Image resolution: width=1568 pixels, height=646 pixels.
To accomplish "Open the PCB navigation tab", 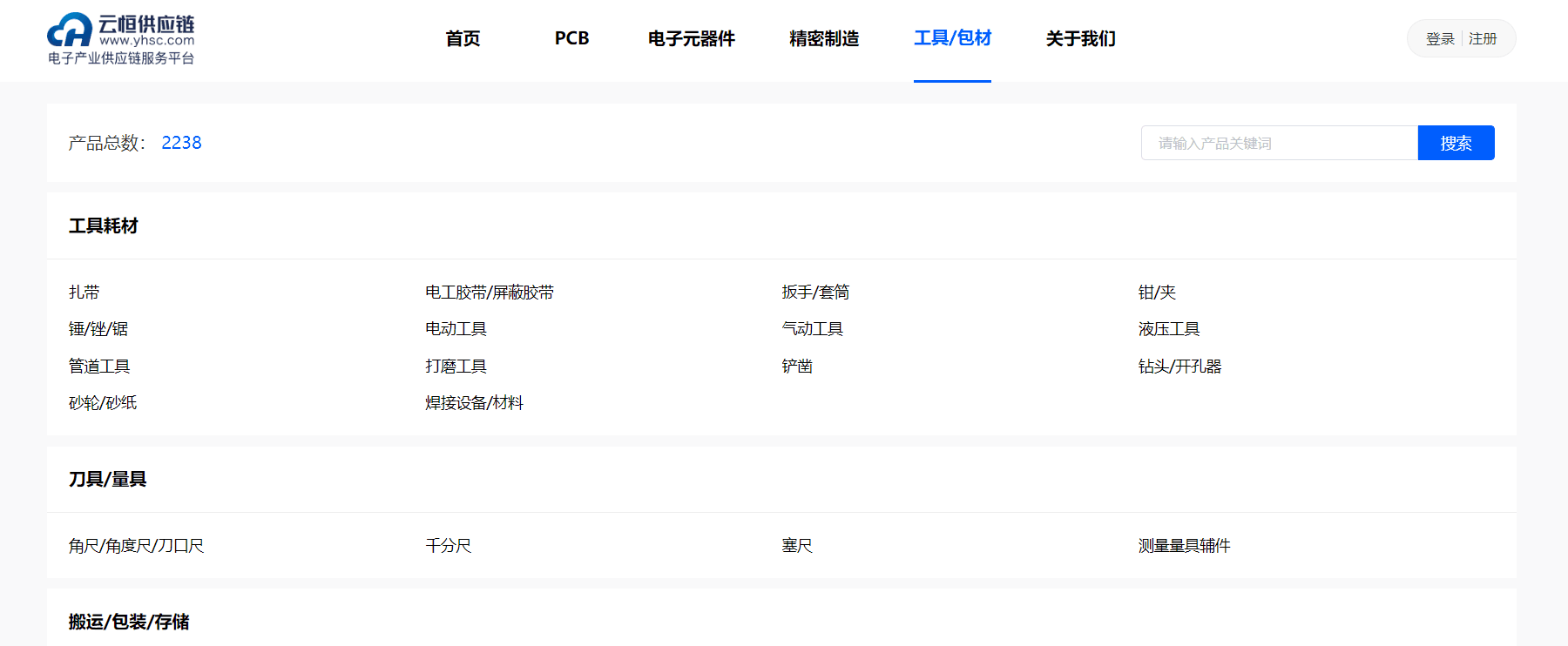I will (571, 38).
